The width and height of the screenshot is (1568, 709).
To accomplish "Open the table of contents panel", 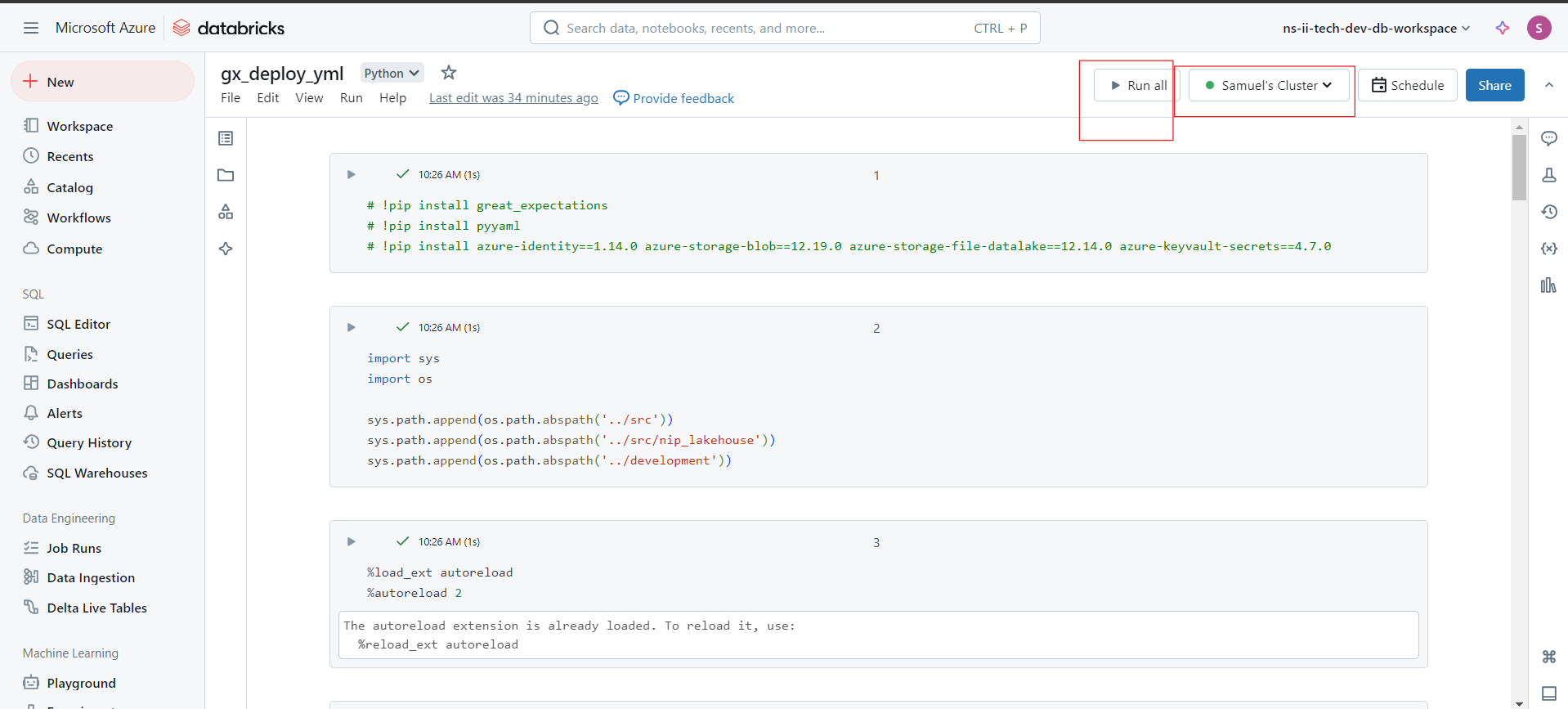I will pos(226,138).
